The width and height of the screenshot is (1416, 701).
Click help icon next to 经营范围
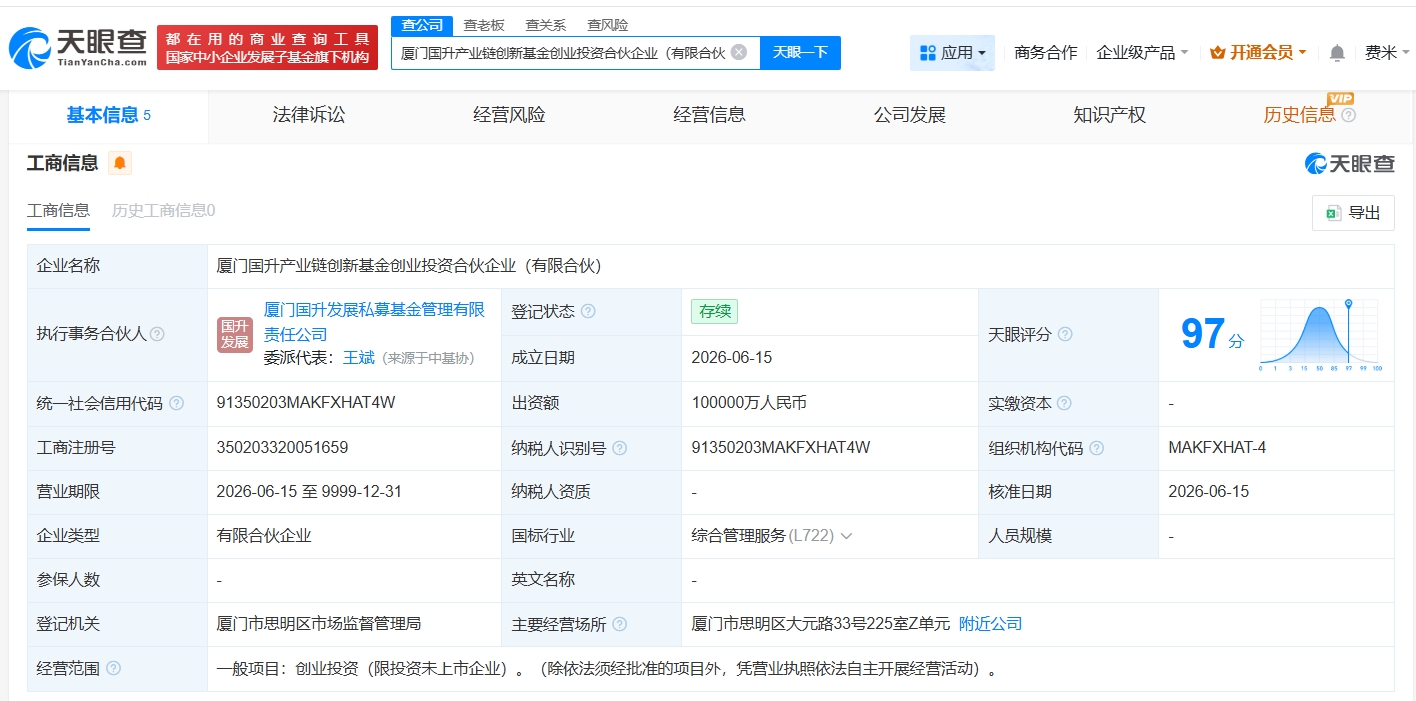113,668
